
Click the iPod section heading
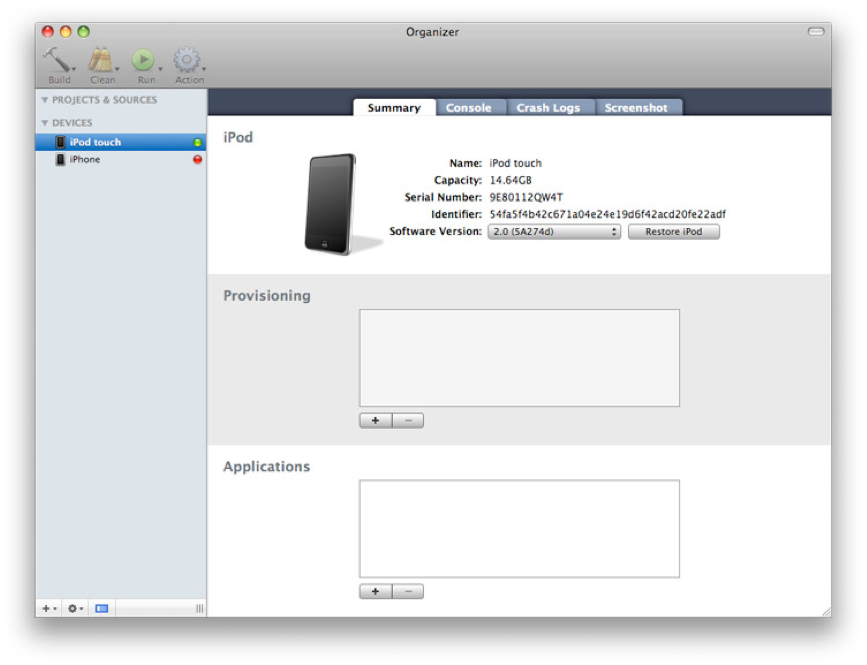[238, 137]
